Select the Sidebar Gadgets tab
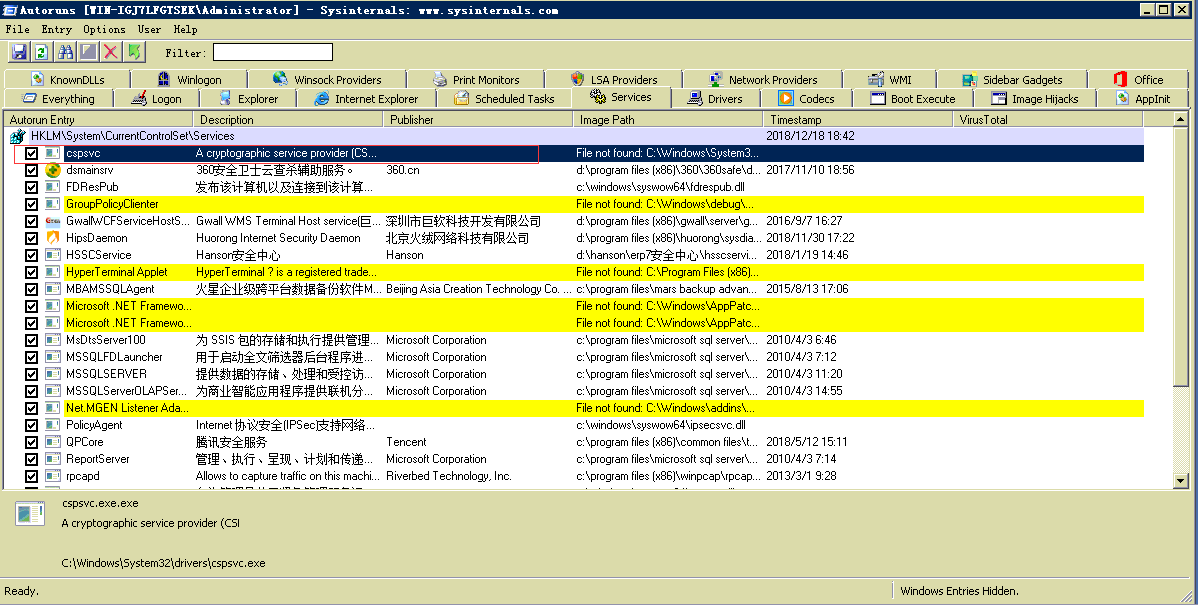 [x=1012, y=79]
